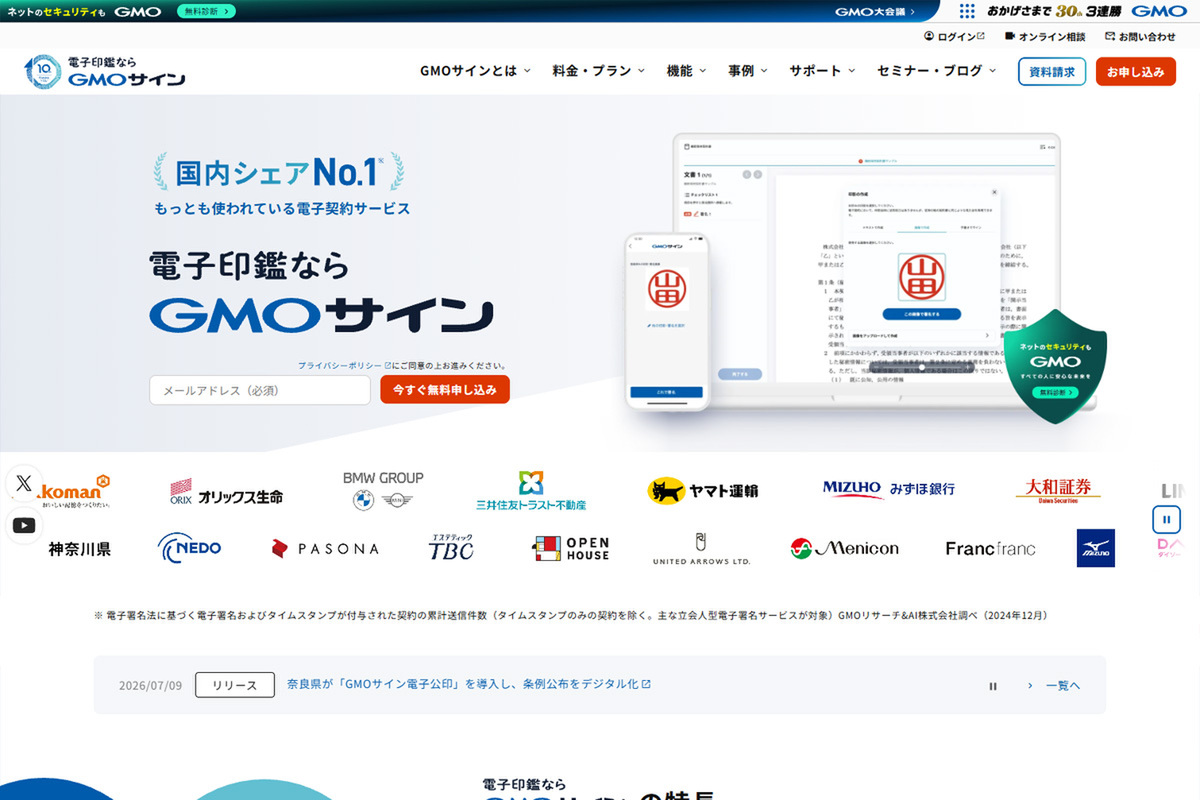Expand the セミナー・ブログ menu
The image size is (1200, 800).
coord(937,71)
